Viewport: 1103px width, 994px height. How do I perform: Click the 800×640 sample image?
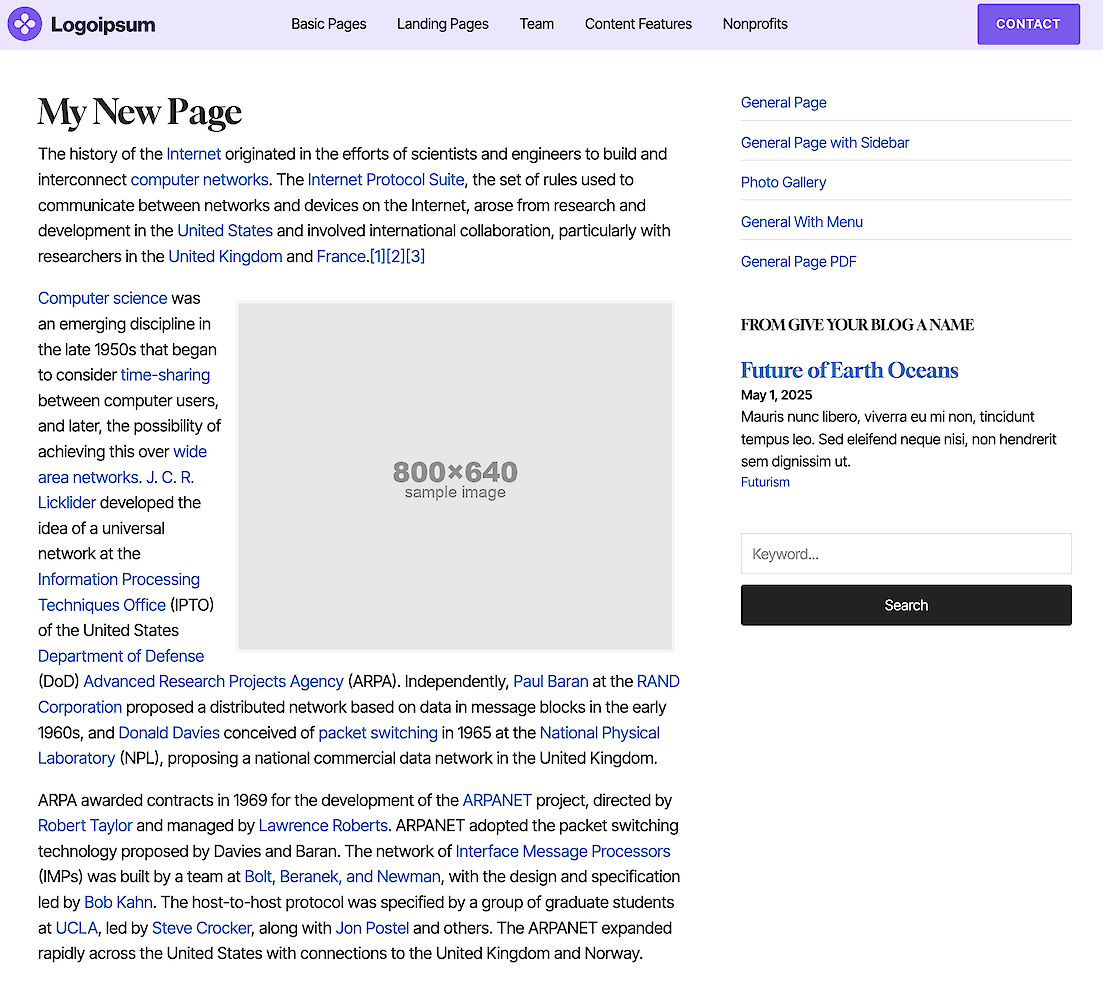[455, 477]
